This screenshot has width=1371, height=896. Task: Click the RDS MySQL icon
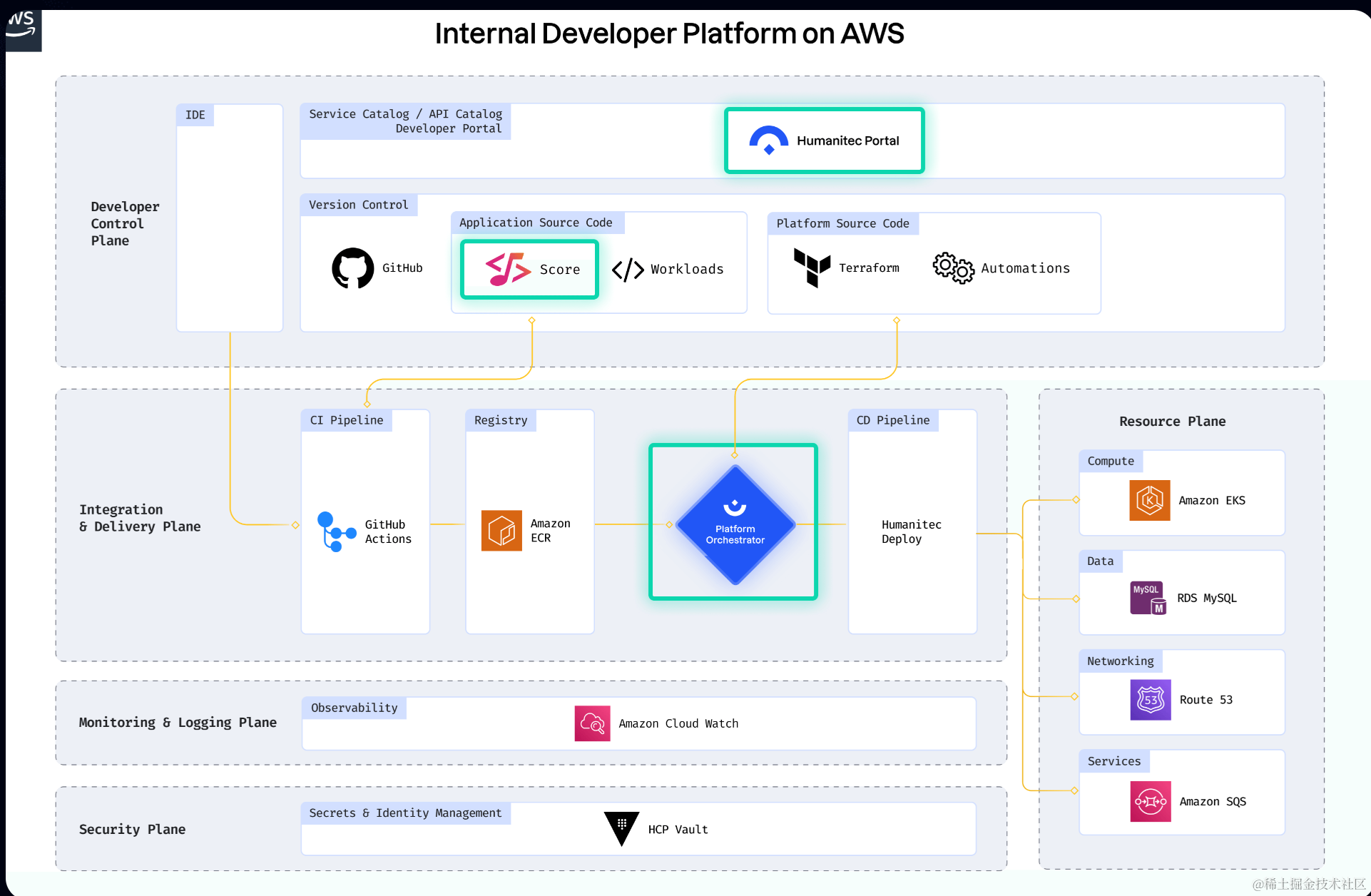1148,598
